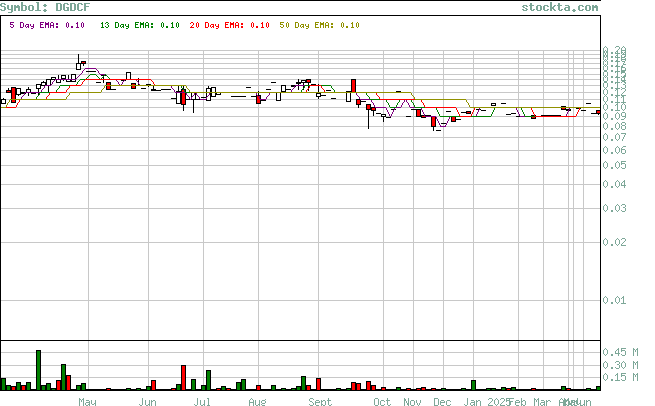Click the 'Symbol: DGDCF' chart title

[x=45, y=7]
